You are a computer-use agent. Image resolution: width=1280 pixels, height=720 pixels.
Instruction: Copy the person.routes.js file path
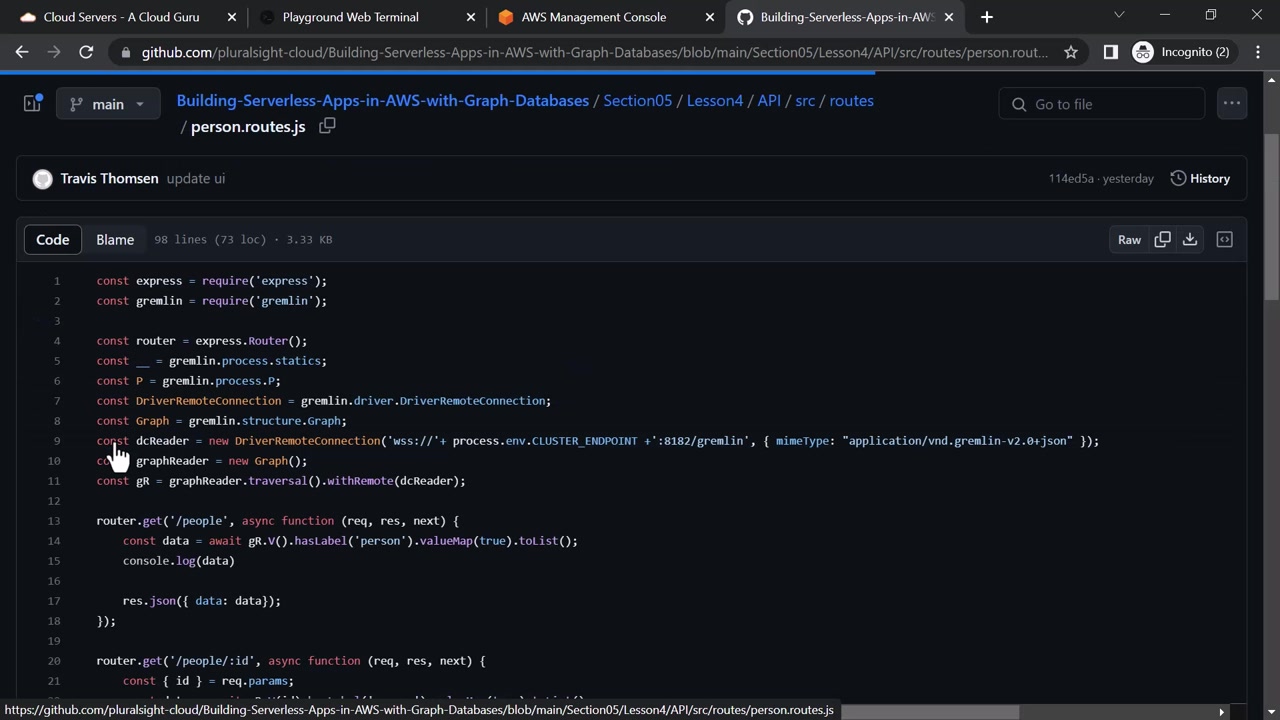tap(327, 126)
